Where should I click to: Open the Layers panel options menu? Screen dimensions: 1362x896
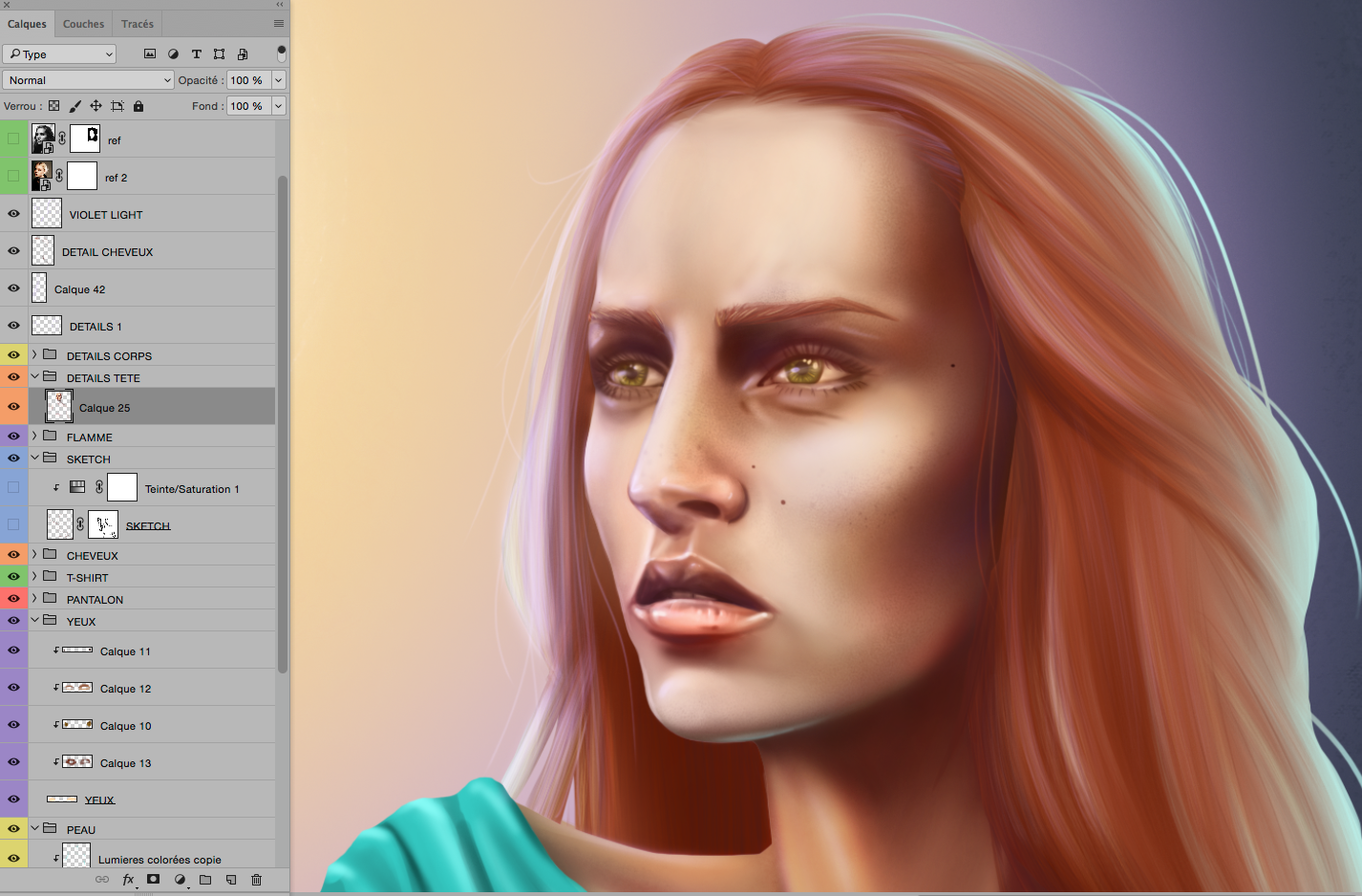(278, 24)
